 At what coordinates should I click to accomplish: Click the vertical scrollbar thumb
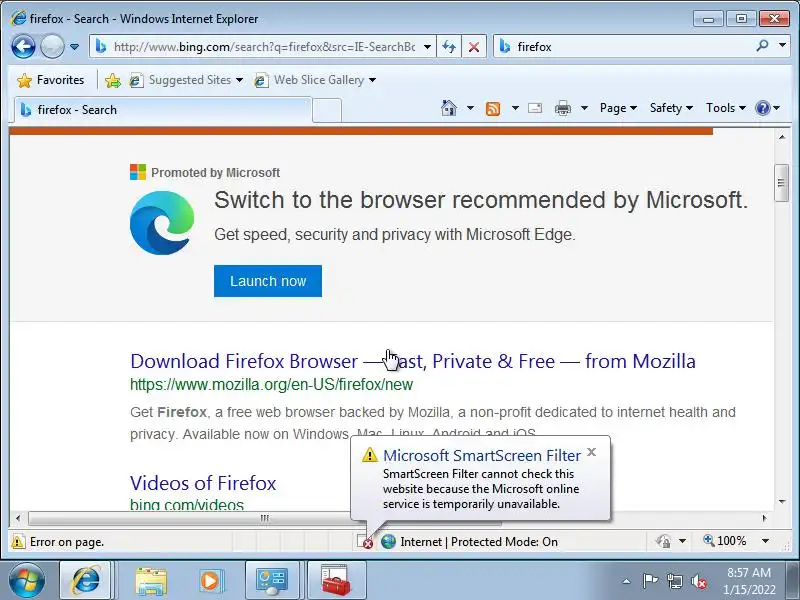tap(781, 183)
